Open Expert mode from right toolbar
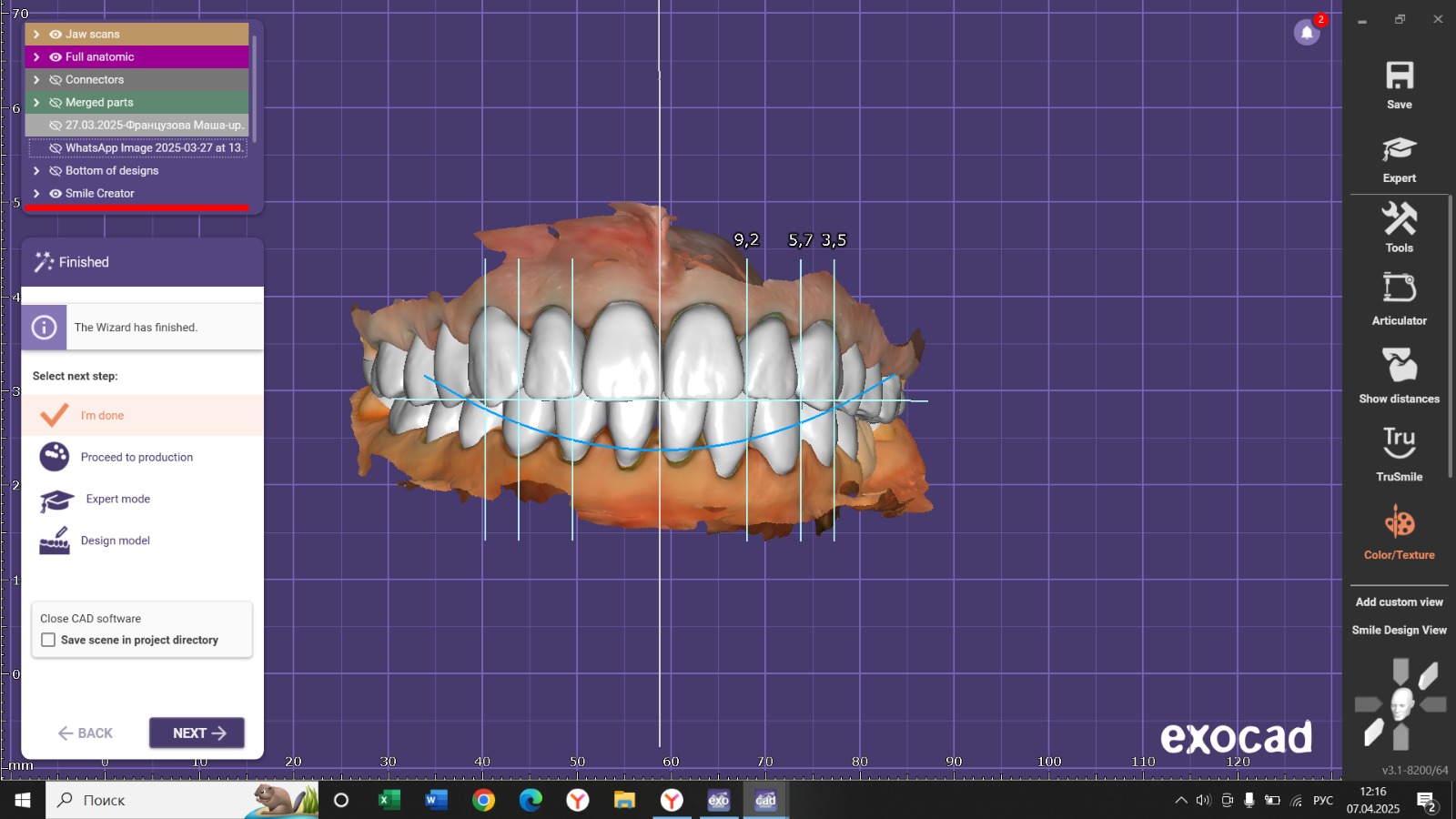This screenshot has width=1456, height=819. coord(1399,150)
